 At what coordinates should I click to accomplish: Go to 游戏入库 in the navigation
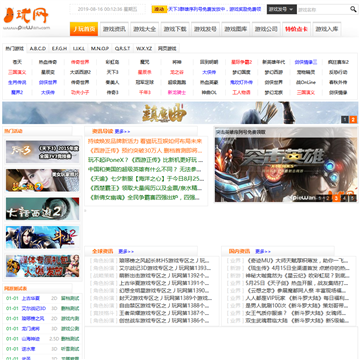(x=327, y=29)
